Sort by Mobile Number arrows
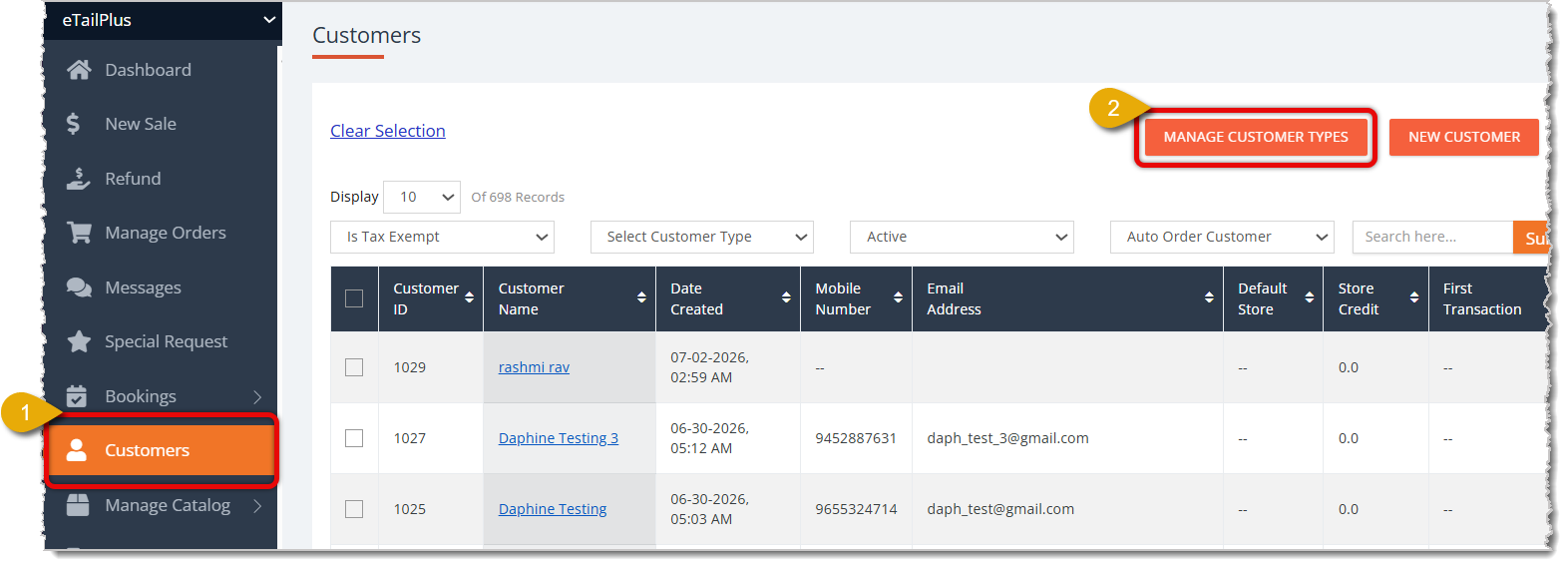Image resolution: width=1568 pixels, height=566 pixels. point(898,297)
